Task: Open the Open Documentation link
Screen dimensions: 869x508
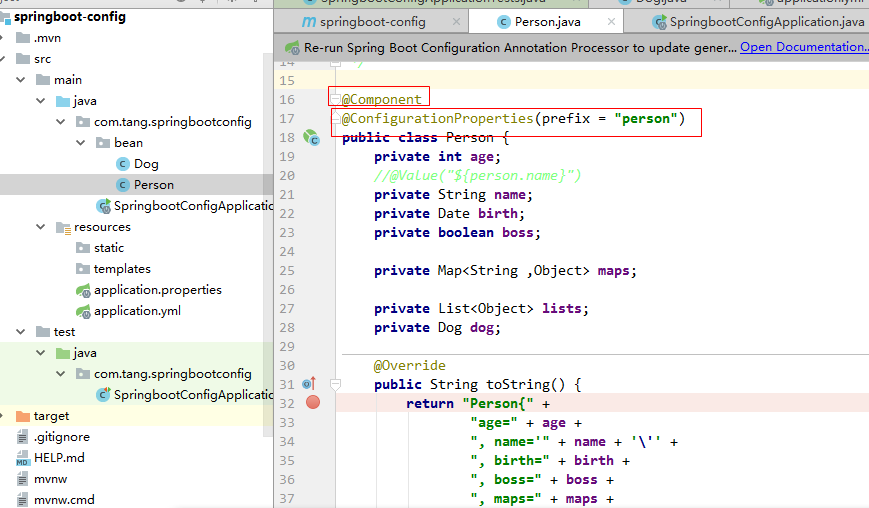Action: tap(804, 47)
